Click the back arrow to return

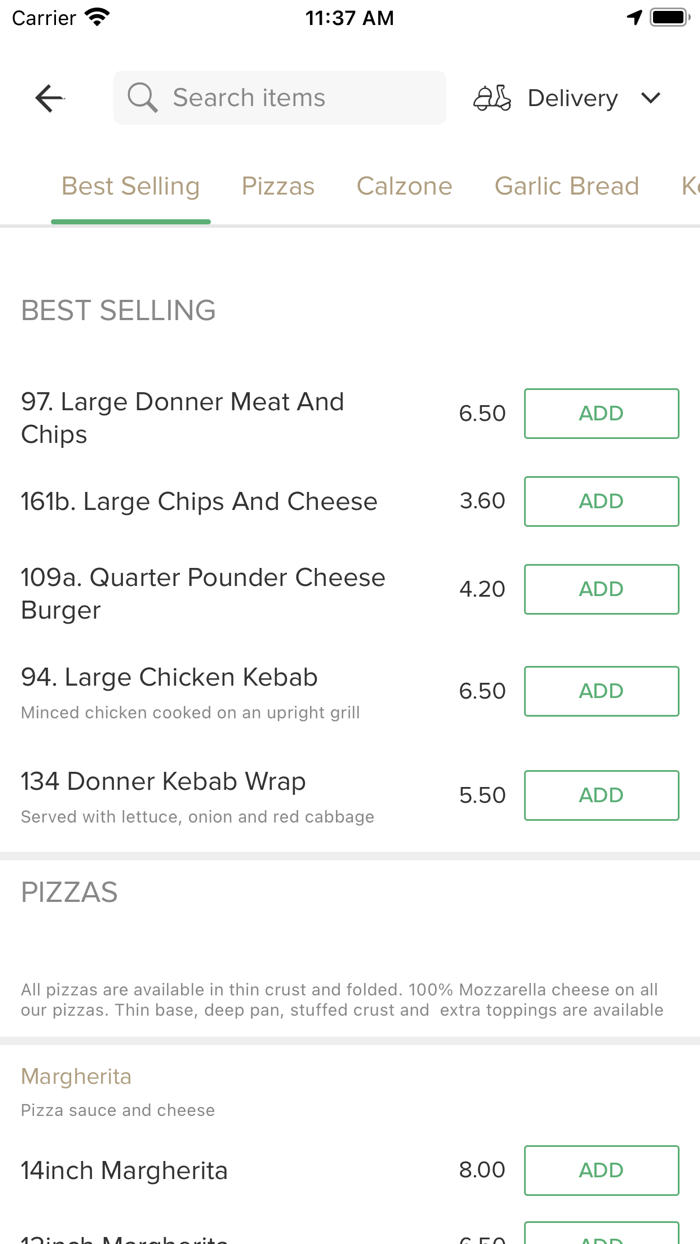click(x=48, y=97)
